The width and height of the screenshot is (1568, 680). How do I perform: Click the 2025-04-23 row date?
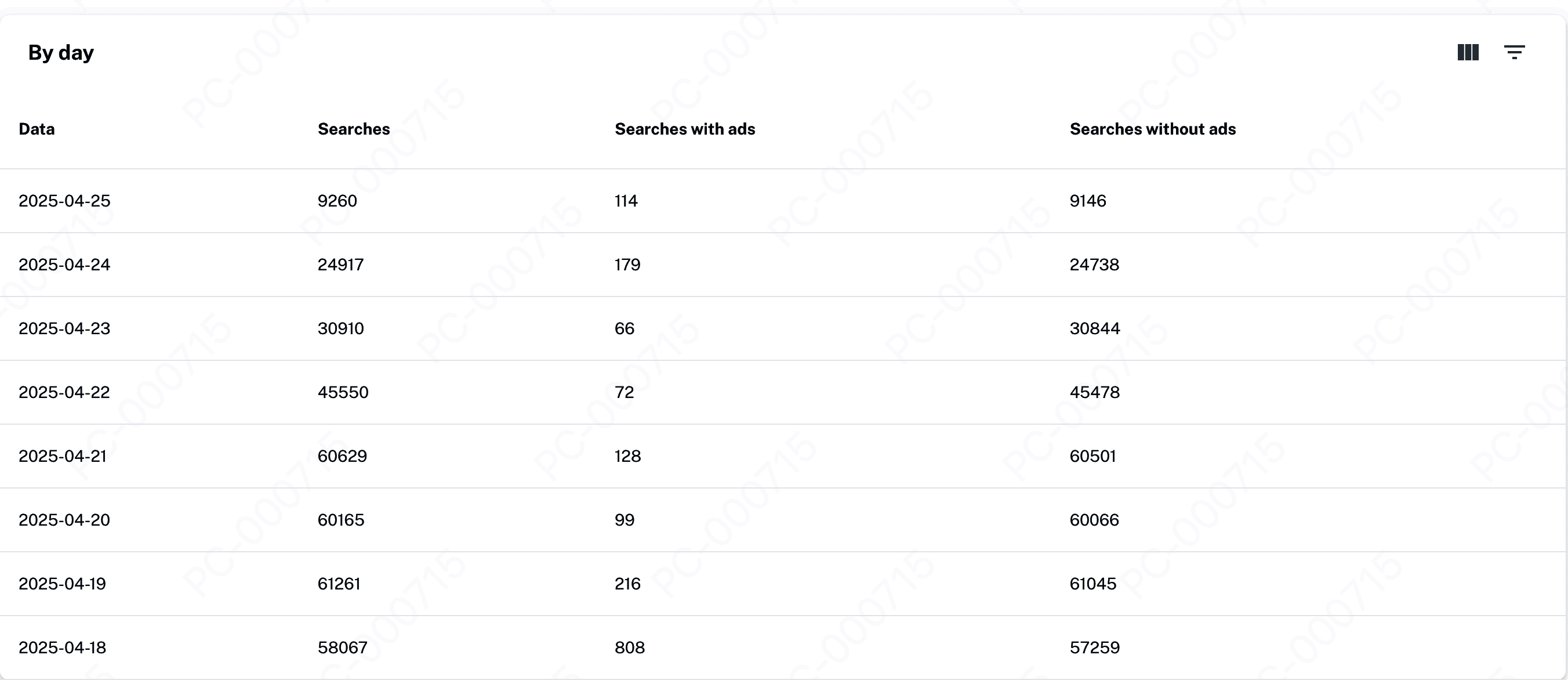point(64,329)
